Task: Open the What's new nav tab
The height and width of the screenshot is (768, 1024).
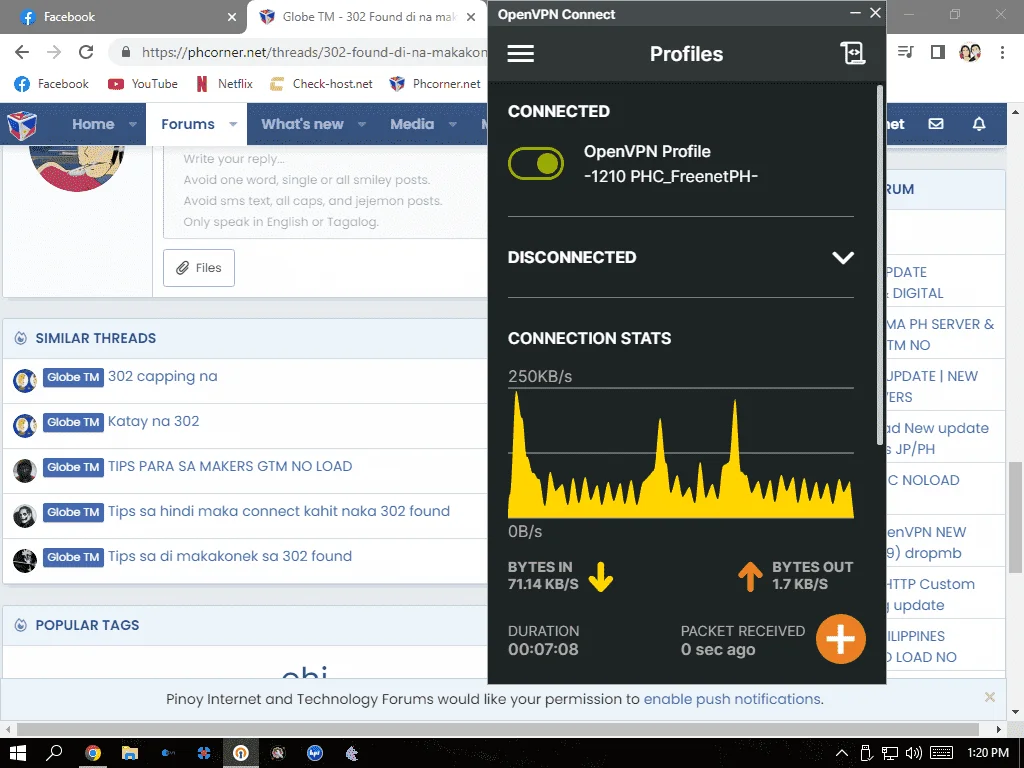Action: [302, 124]
